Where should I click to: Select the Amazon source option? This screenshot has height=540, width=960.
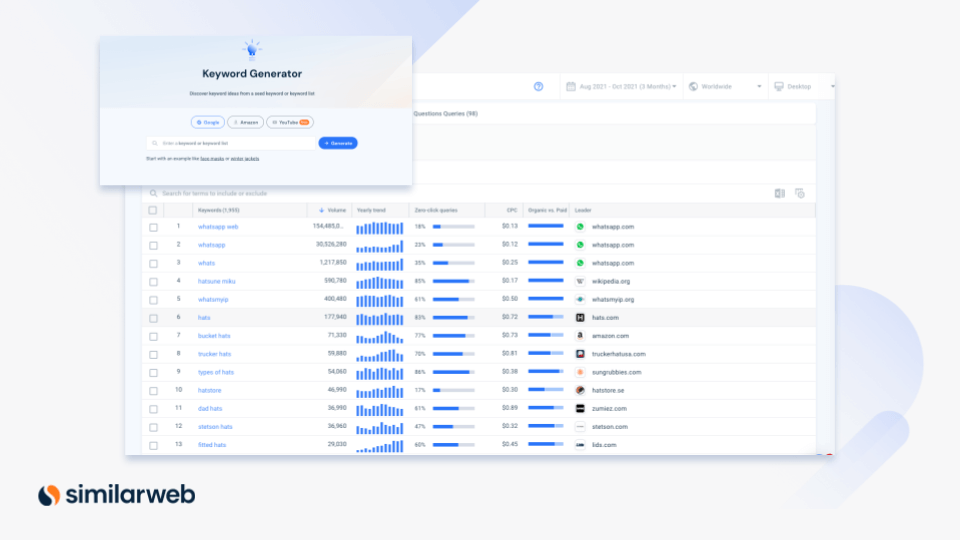point(246,122)
